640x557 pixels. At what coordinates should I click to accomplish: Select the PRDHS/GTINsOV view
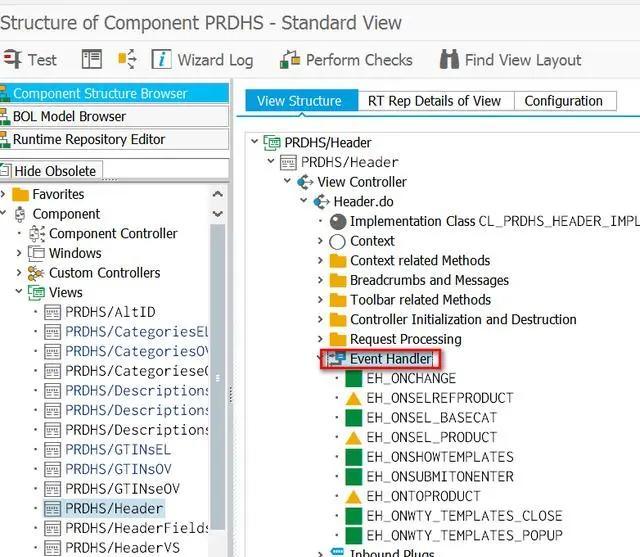118,469
